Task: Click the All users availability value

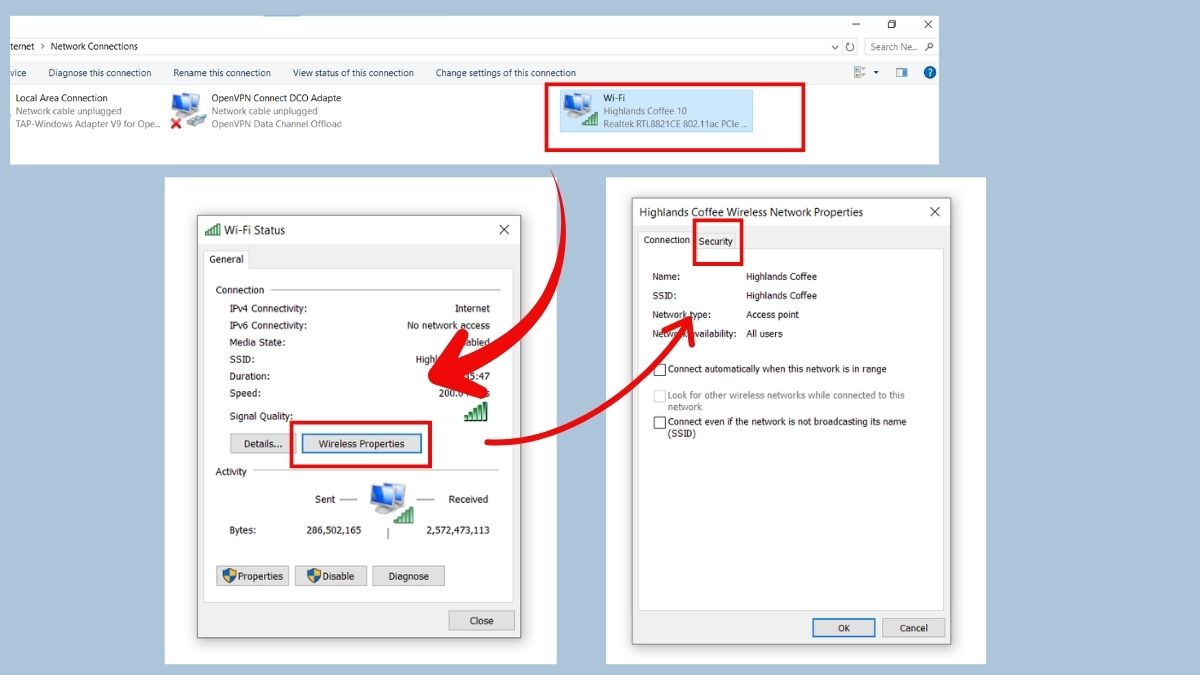Action: [764, 334]
